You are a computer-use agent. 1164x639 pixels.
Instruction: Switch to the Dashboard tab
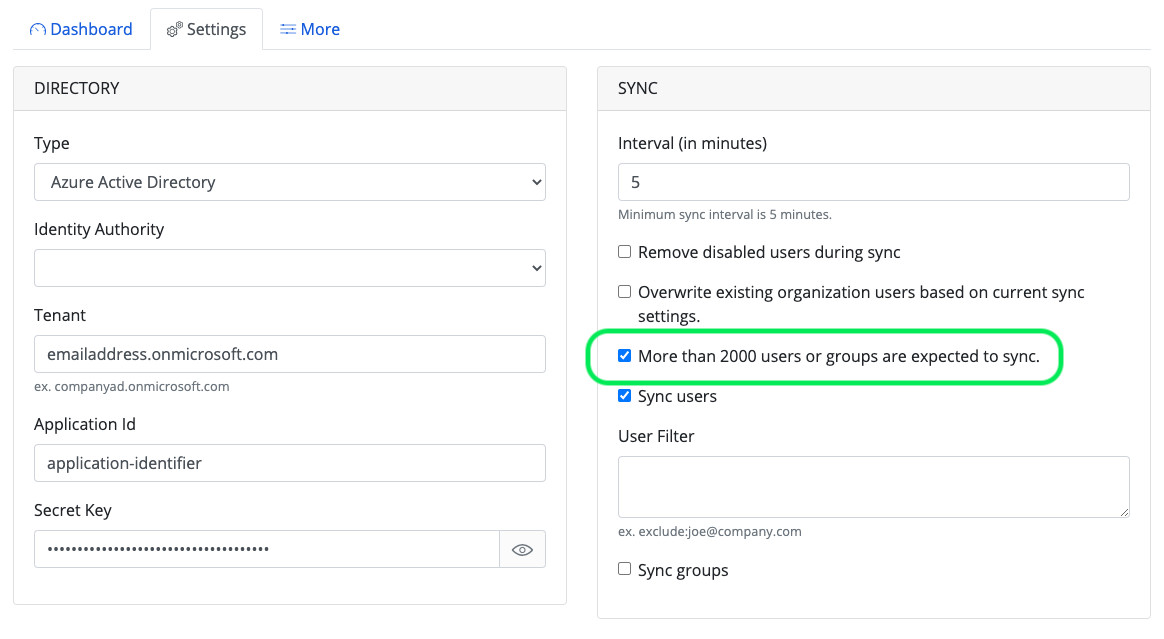(x=90, y=30)
